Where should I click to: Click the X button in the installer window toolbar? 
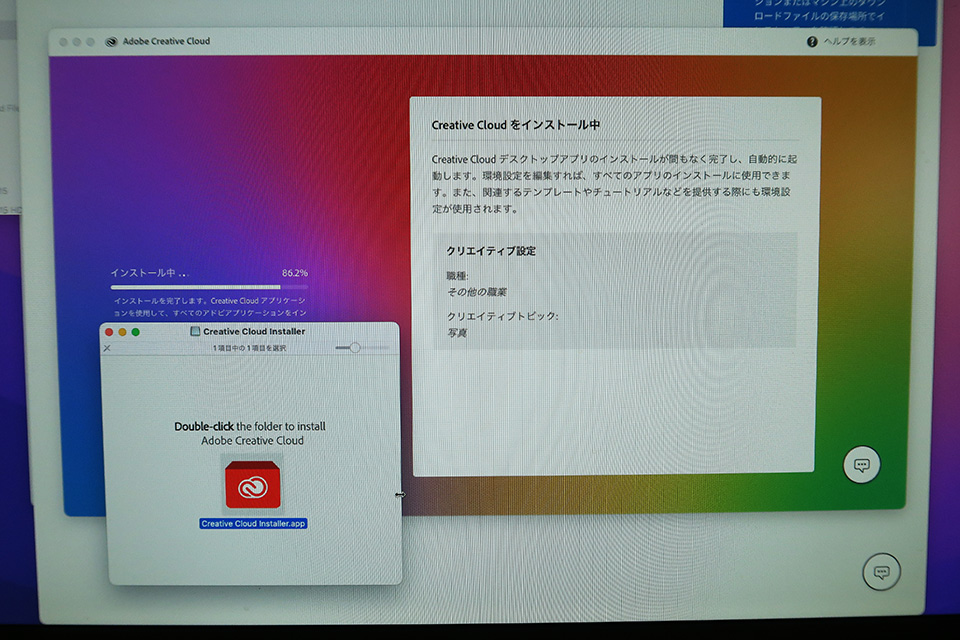point(107,348)
